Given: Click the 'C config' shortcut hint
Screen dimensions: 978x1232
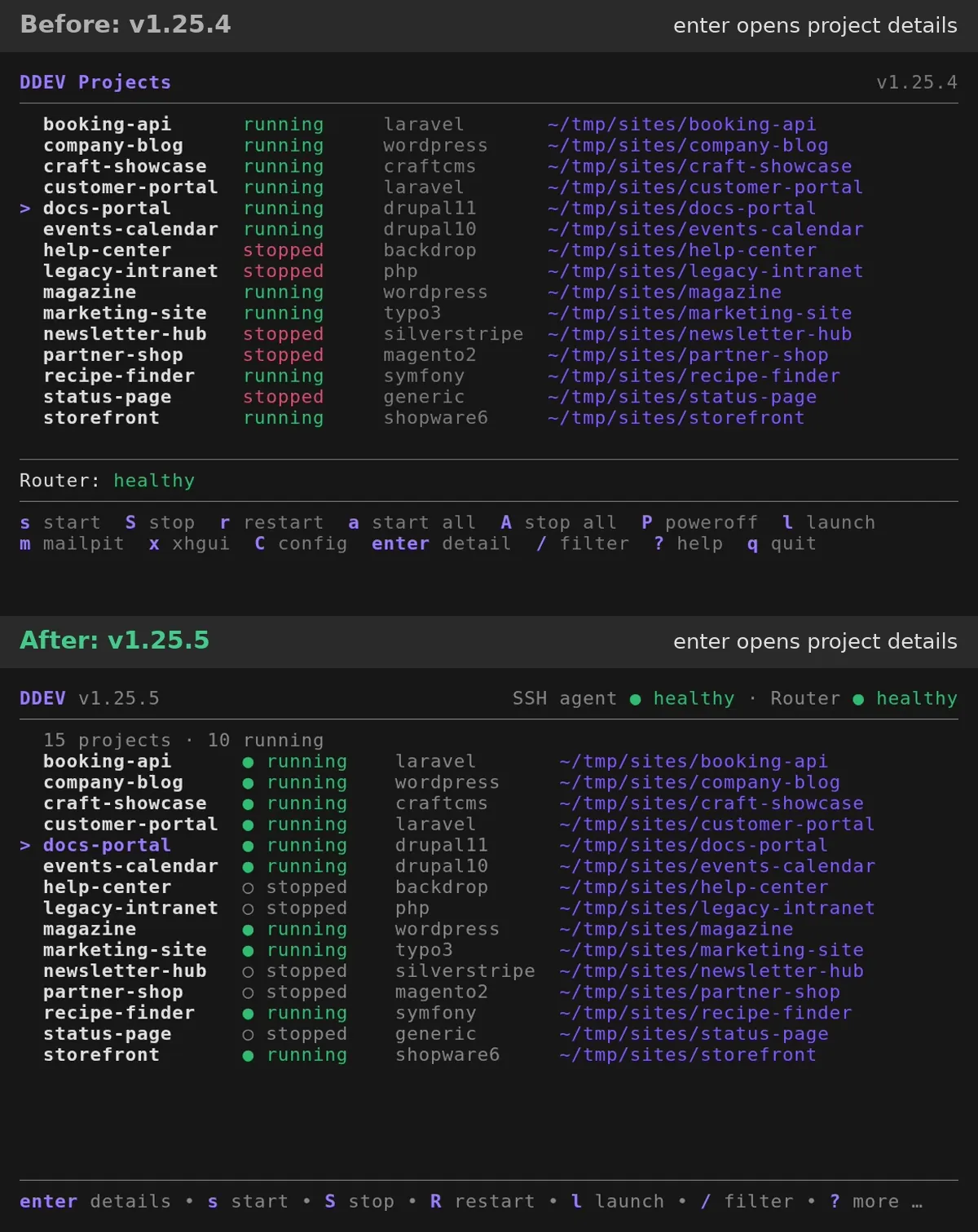Looking at the screenshot, I should pyautogui.click(x=301, y=543).
